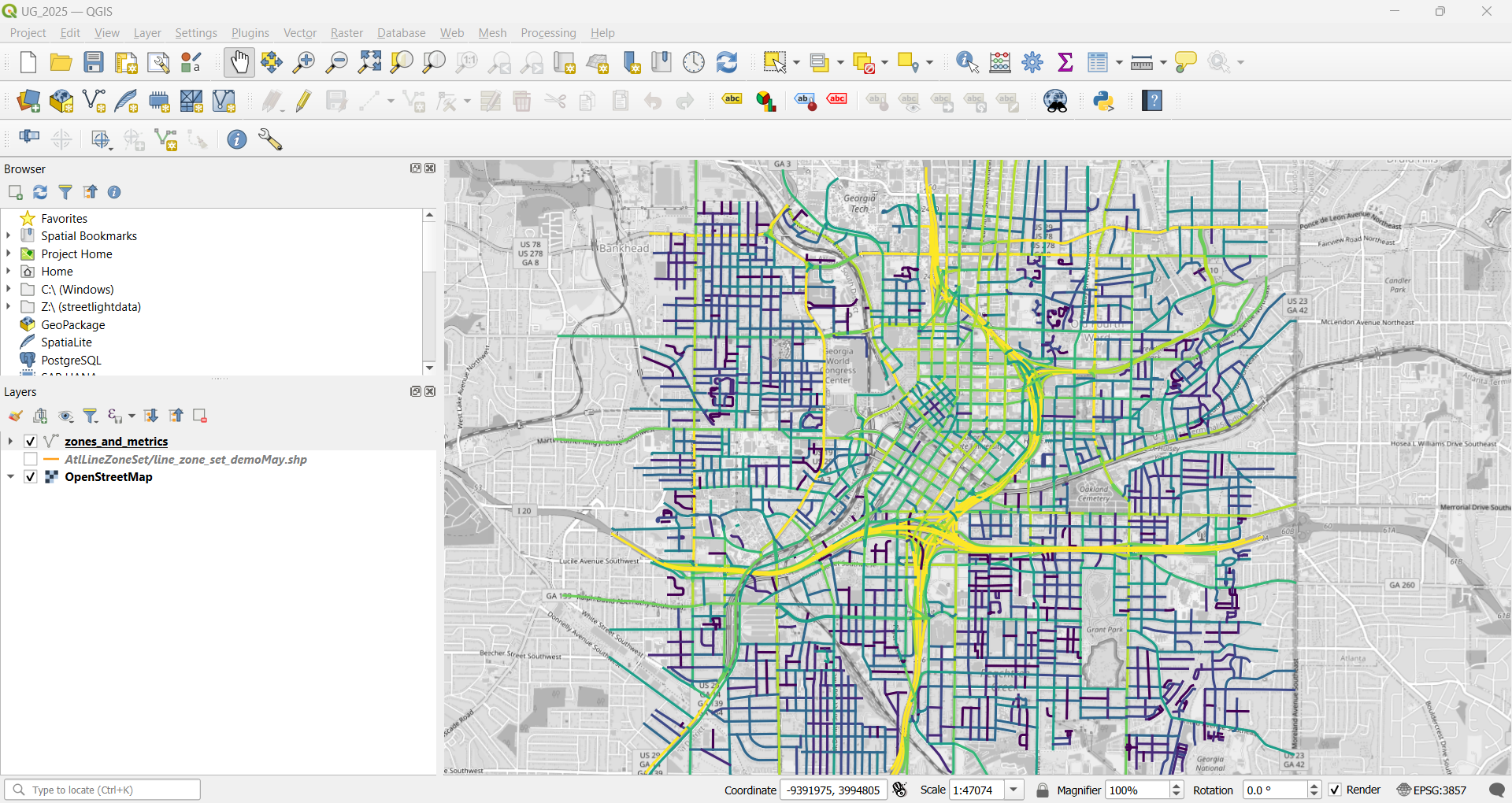Open the Temporal Controller clock icon
Image resolution: width=1512 pixels, height=803 pixels.
coord(694,62)
